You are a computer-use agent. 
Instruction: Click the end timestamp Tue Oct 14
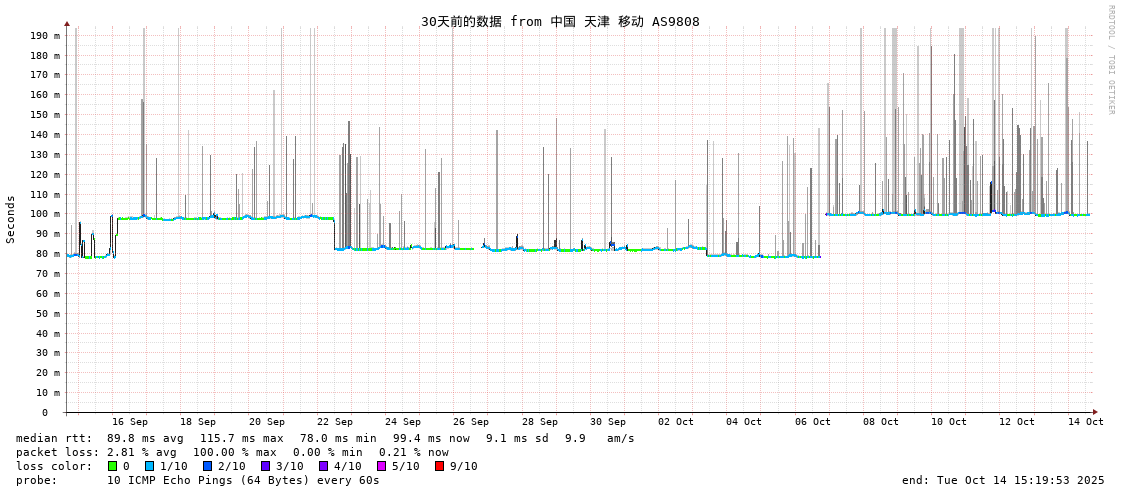[x=1003, y=480]
